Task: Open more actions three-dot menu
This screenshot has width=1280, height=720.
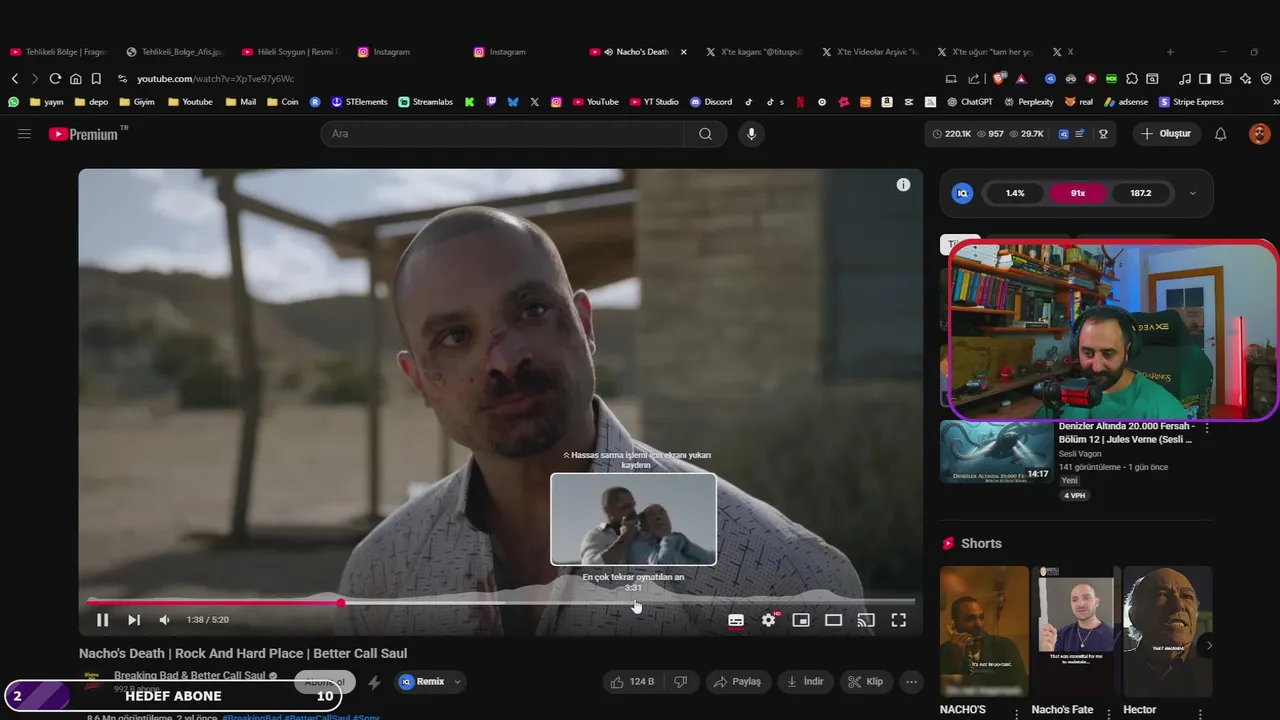Action: [911, 682]
